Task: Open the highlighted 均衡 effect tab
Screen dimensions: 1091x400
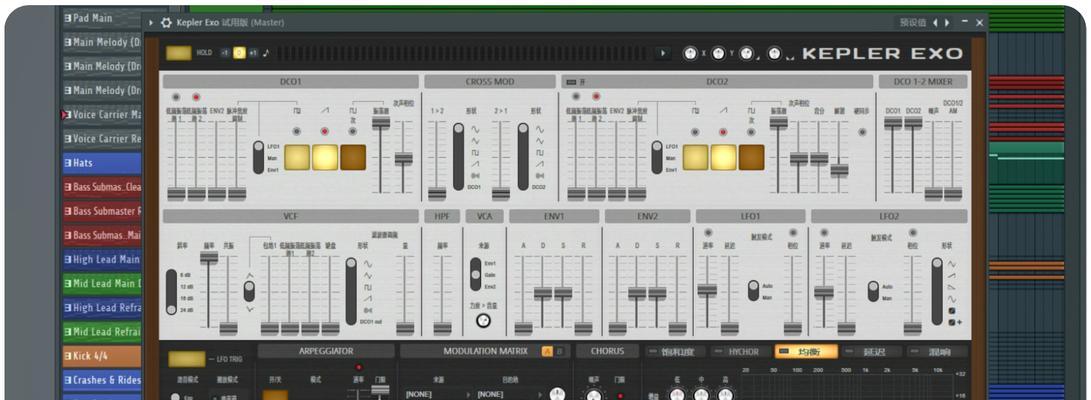Action: (806, 352)
